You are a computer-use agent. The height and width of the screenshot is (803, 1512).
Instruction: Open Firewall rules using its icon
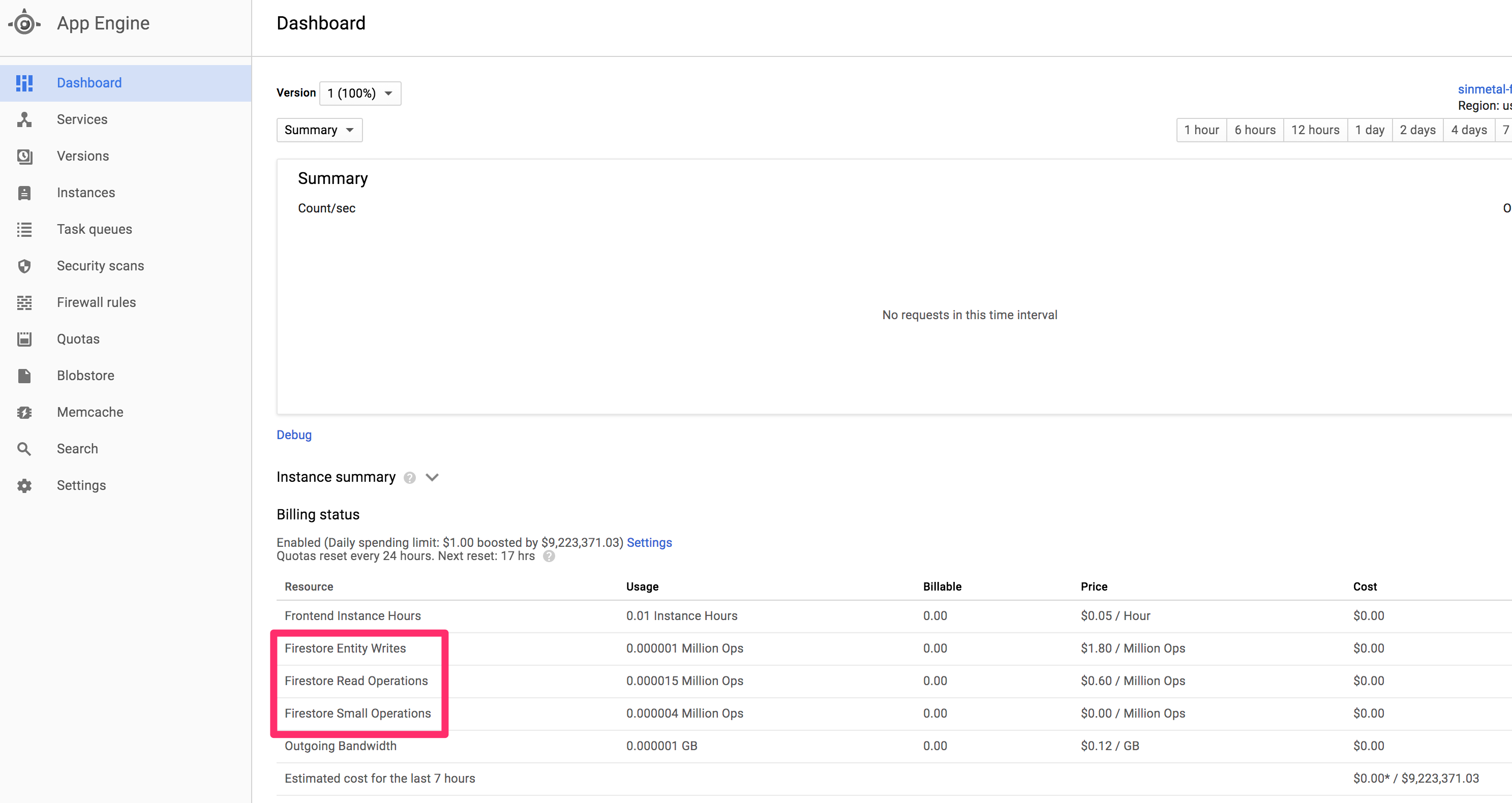(x=24, y=302)
